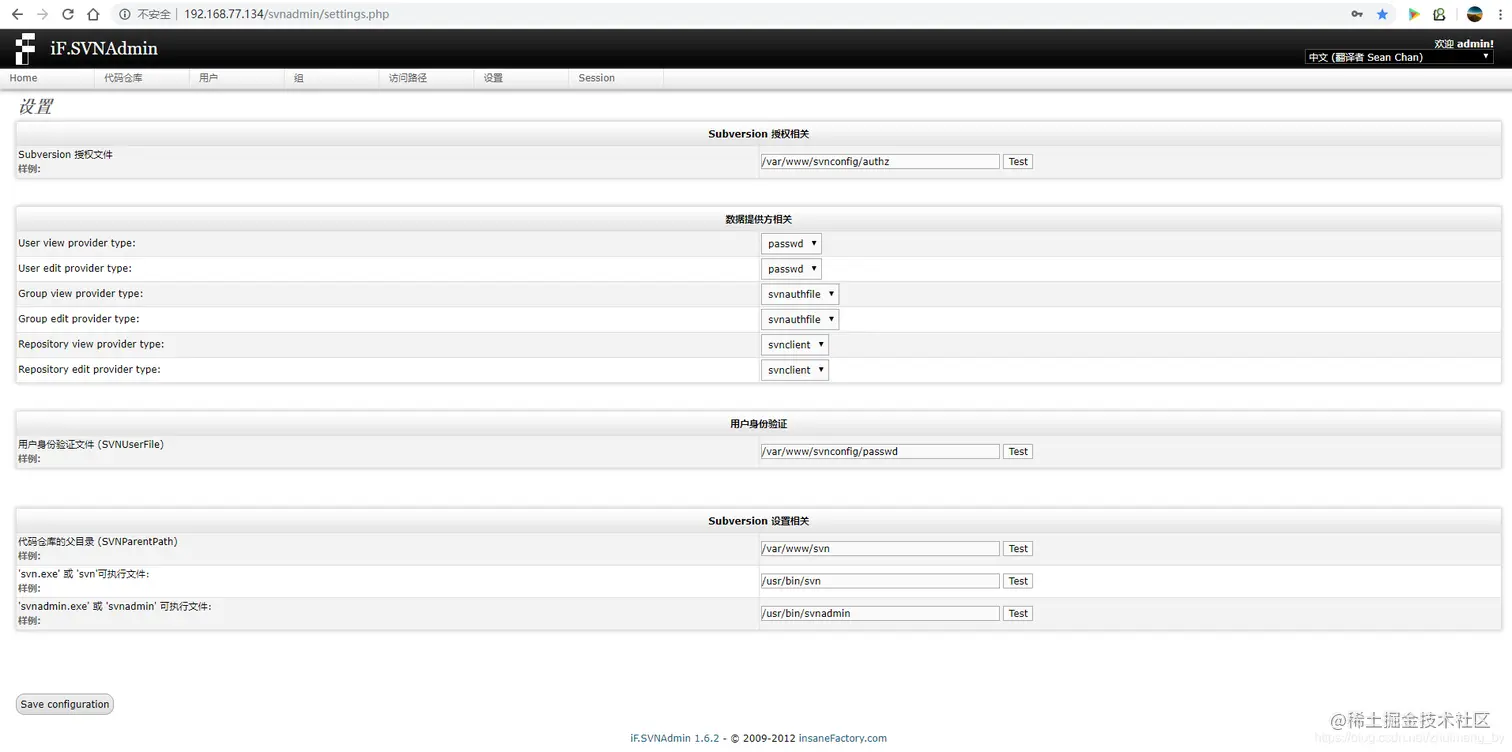Open Repository view provider type dropdown
1512x752 pixels.
point(795,345)
